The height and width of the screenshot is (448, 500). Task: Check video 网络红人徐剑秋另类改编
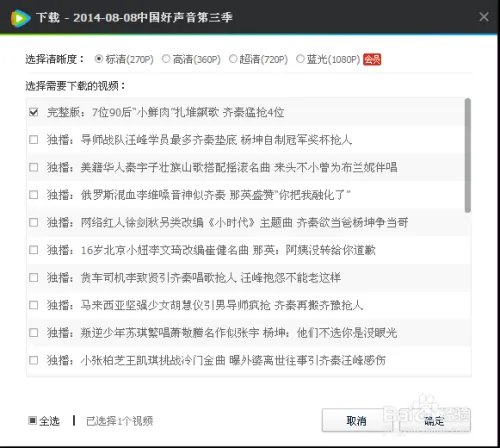point(33,222)
